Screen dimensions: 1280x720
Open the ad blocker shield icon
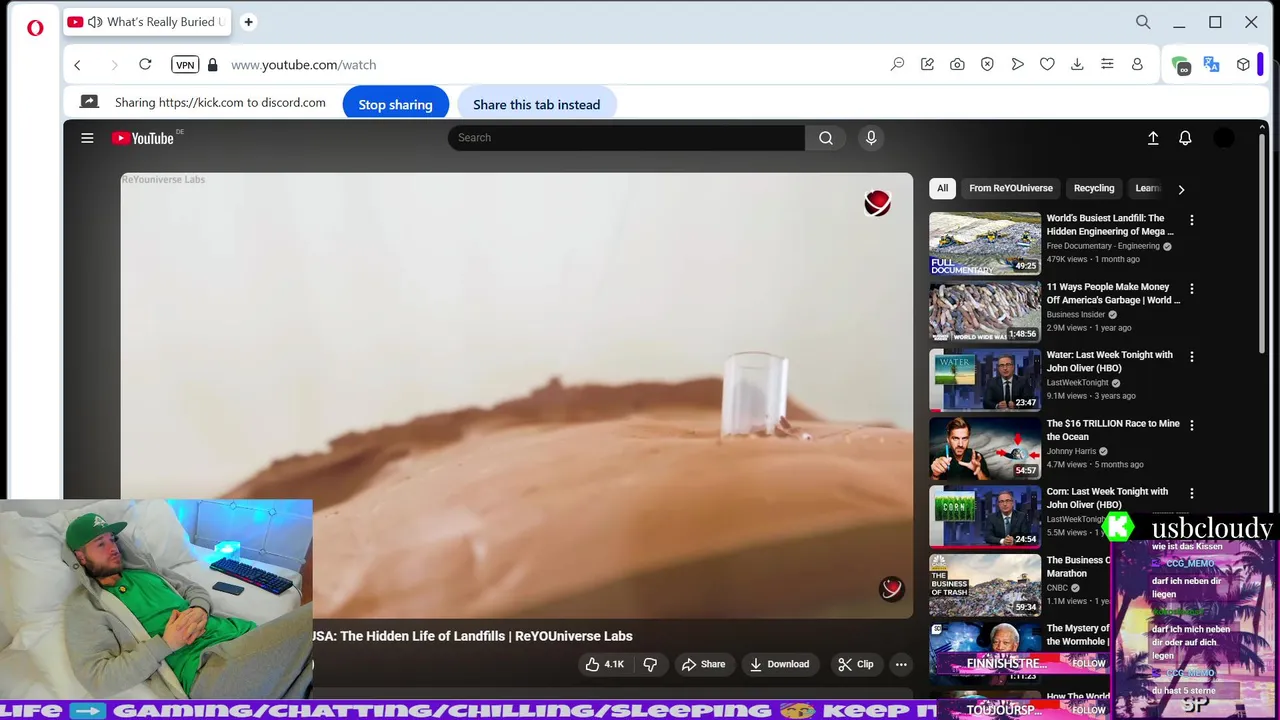click(x=987, y=64)
